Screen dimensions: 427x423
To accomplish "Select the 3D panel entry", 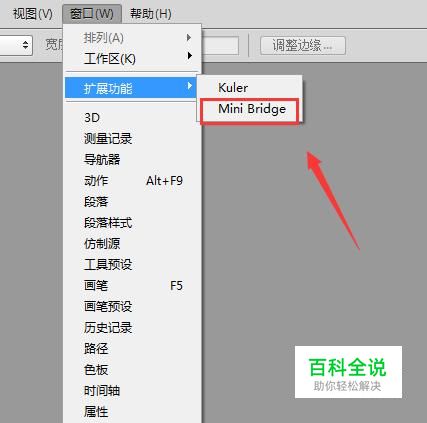I will [x=133, y=118].
